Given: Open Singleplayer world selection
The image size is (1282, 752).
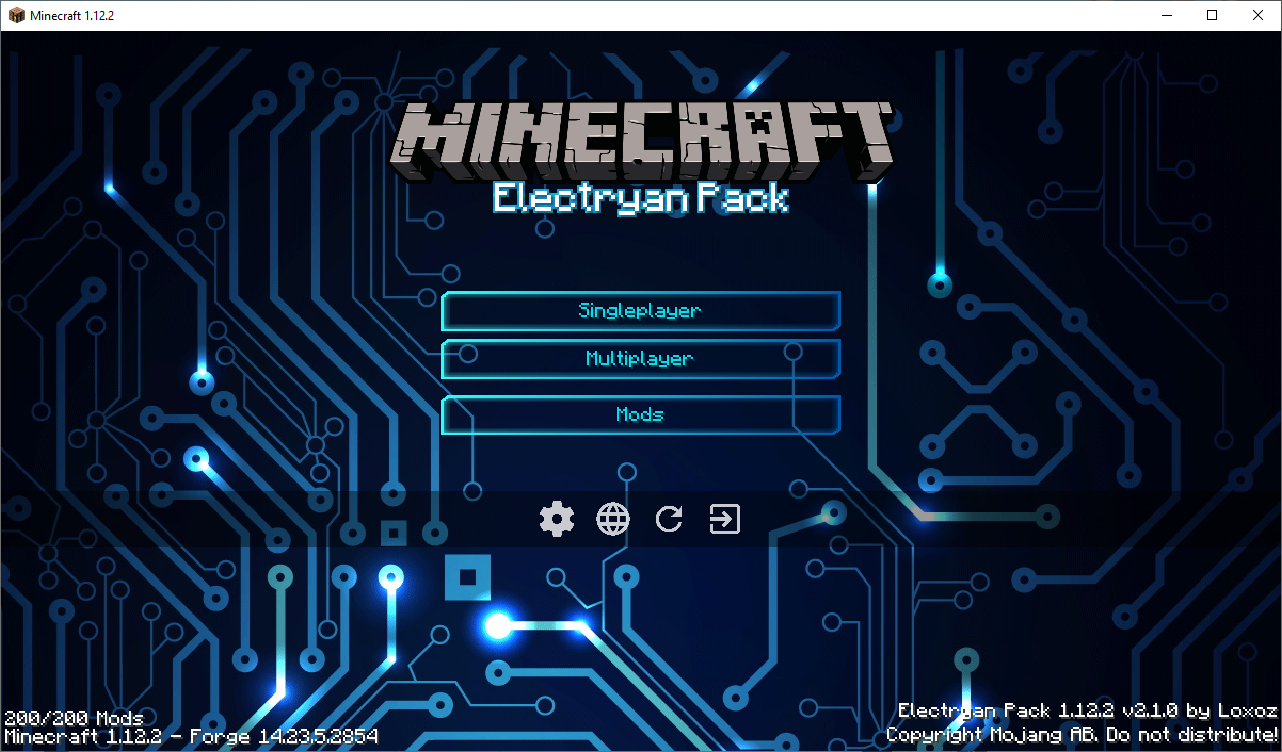Looking at the screenshot, I should (640, 311).
